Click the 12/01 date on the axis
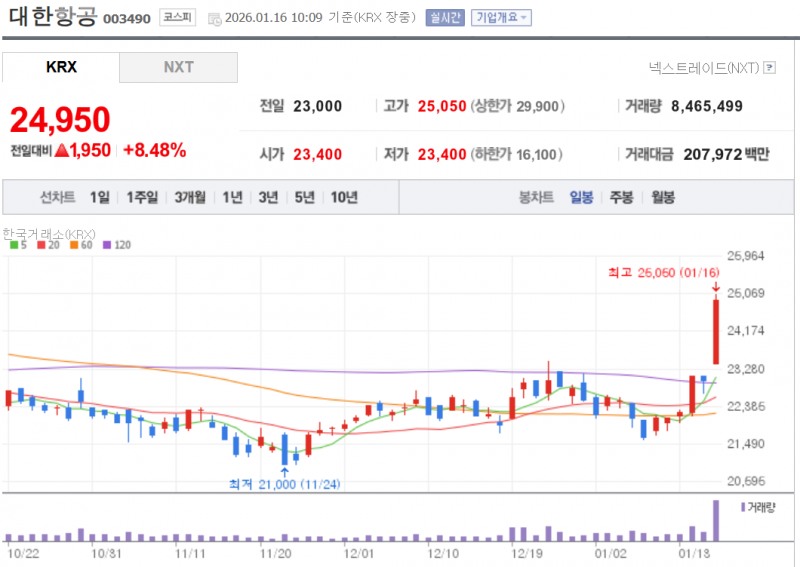The image size is (800, 567). (x=359, y=553)
